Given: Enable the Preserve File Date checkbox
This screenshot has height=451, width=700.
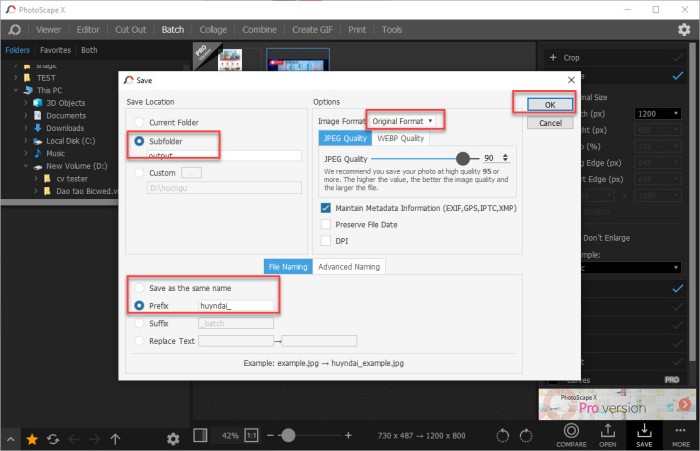Looking at the screenshot, I should (x=326, y=224).
